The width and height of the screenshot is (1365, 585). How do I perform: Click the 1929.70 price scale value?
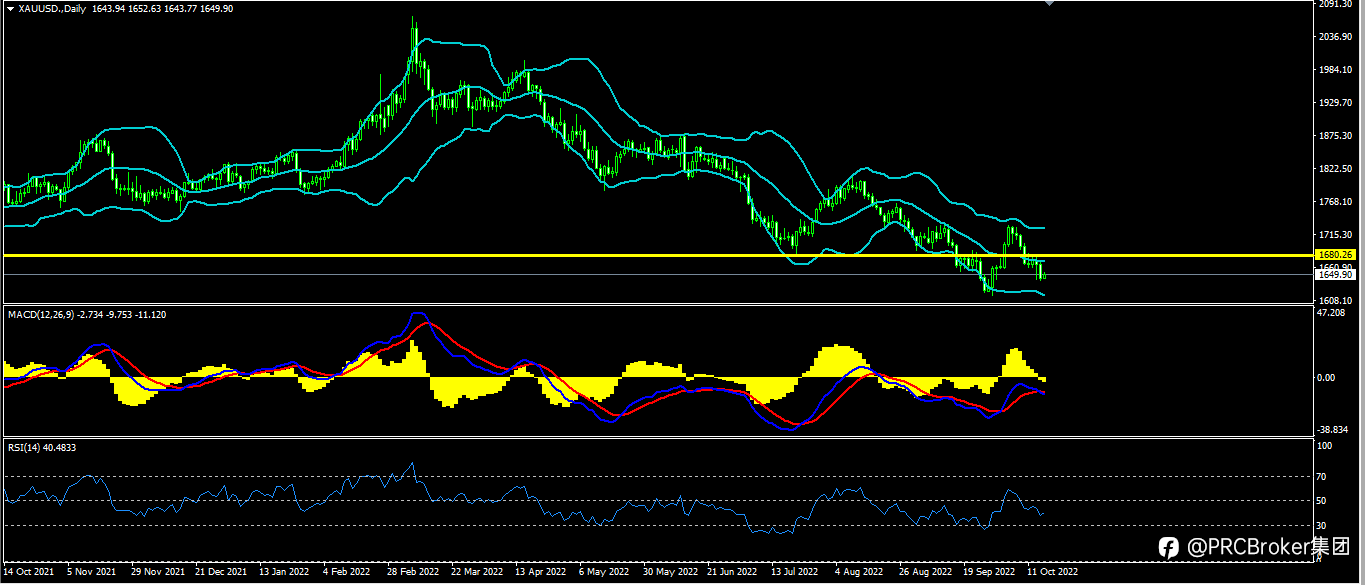(x=1336, y=103)
